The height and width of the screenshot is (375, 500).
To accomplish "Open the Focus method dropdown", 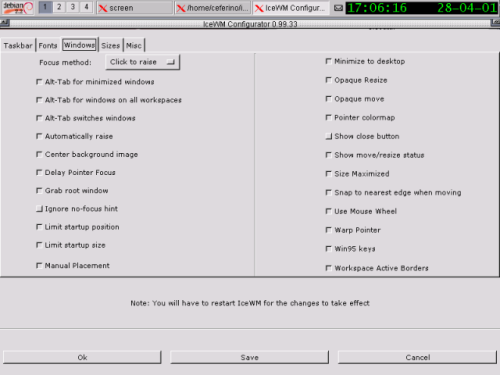I will pos(142,62).
